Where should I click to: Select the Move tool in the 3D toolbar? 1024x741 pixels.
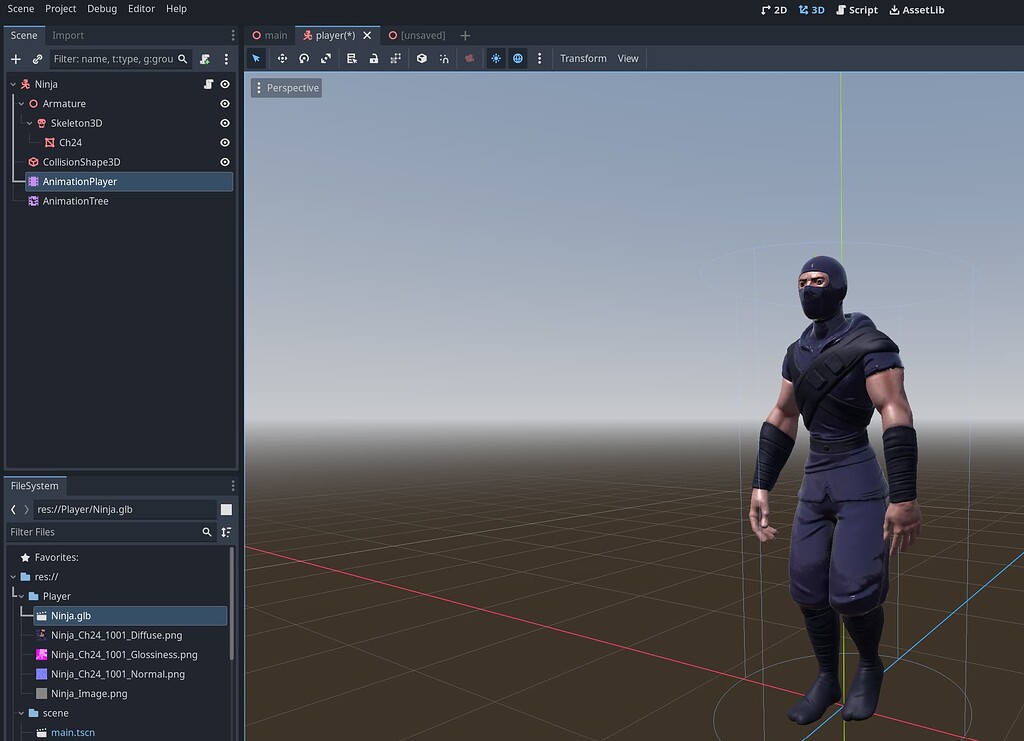(281, 58)
